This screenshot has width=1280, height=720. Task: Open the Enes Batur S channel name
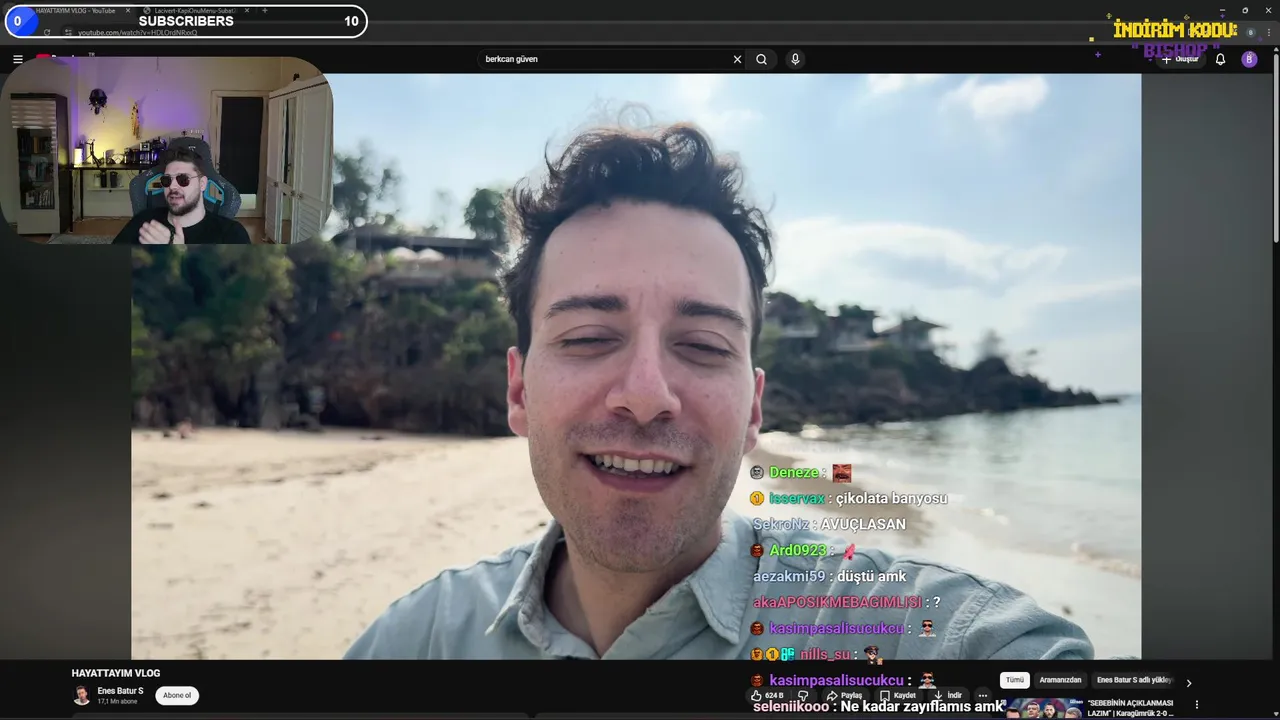coord(120,691)
